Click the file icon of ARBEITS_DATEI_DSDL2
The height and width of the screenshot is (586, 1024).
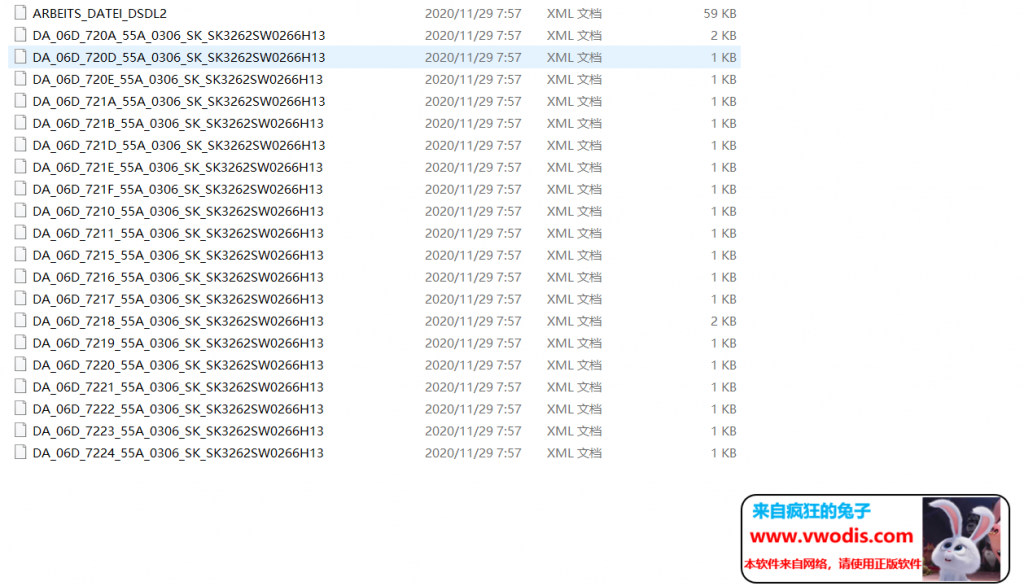[20, 14]
